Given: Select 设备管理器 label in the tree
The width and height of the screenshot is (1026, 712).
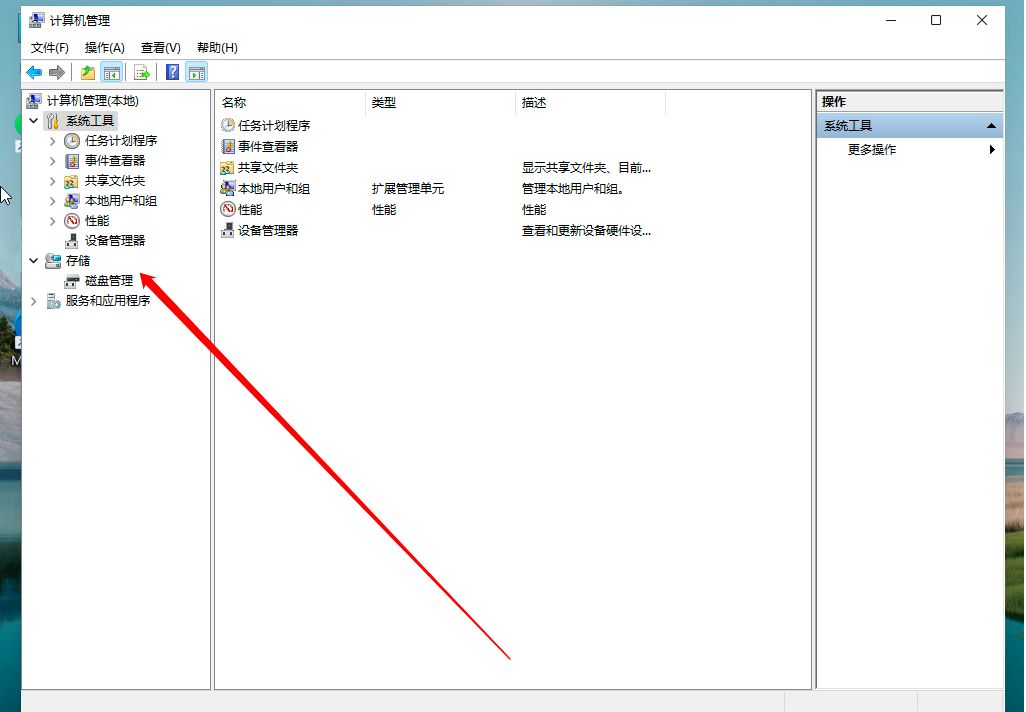Looking at the screenshot, I should coord(115,241).
